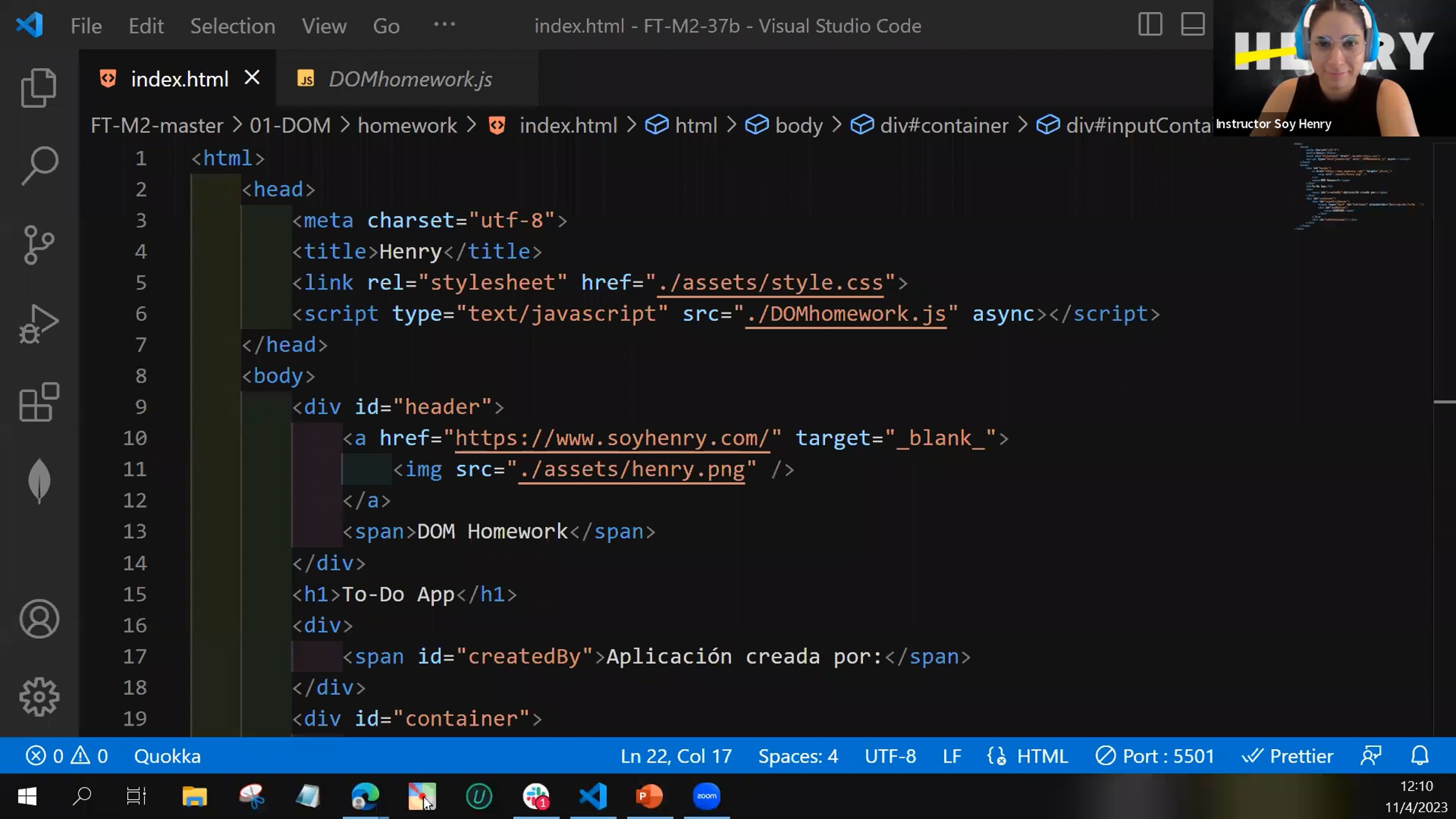Image resolution: width=1456 pixels, height=819 pixels.
Task: Expand the div#container breadcrumb
Action: tap(943, 126)
